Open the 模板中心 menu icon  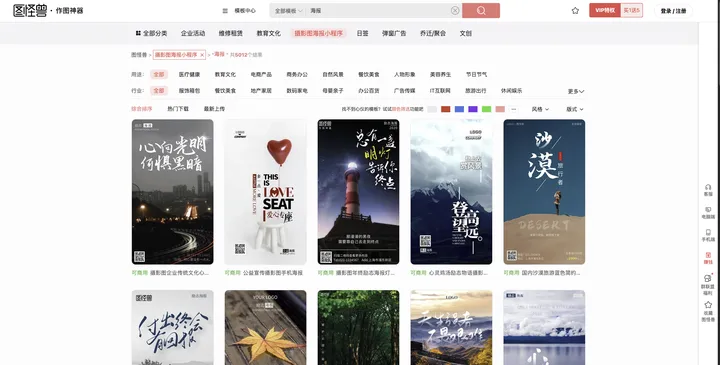pos(225,11)
